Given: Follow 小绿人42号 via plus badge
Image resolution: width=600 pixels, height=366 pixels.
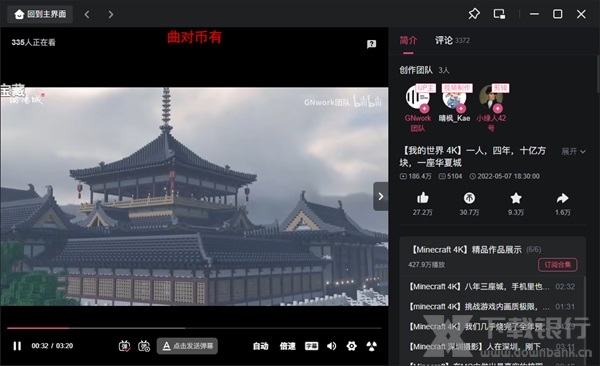Looking at the screenshot, I should pos(497,108).
